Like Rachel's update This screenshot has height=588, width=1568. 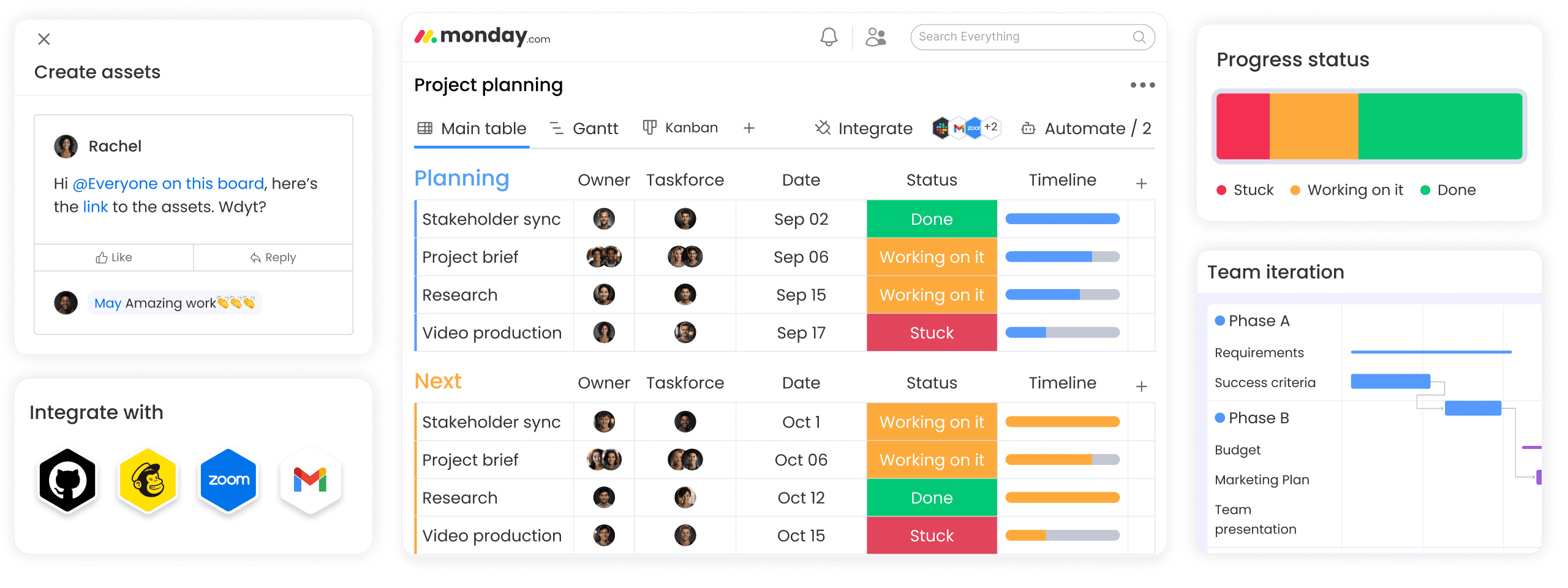[x=114, y=258]
